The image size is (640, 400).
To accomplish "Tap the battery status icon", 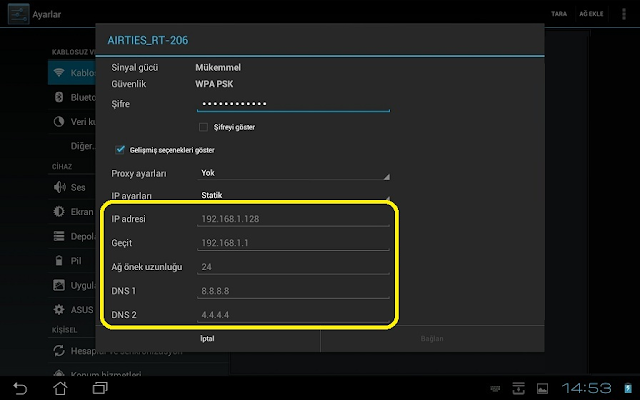I will (628, 388).
